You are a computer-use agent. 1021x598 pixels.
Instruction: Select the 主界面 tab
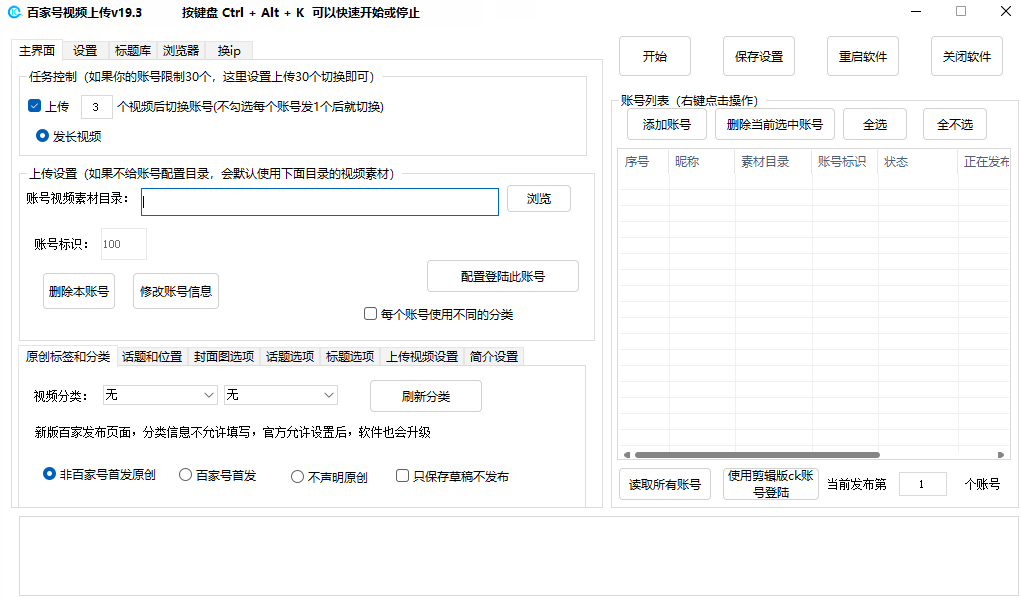37,50
